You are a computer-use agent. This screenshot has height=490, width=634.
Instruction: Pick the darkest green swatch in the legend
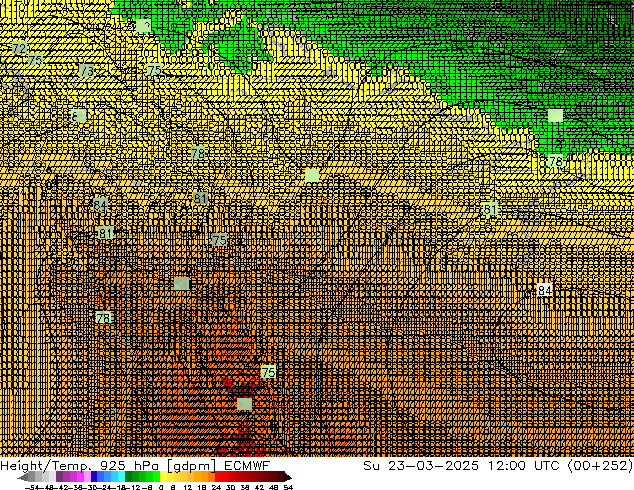[129, 477]
